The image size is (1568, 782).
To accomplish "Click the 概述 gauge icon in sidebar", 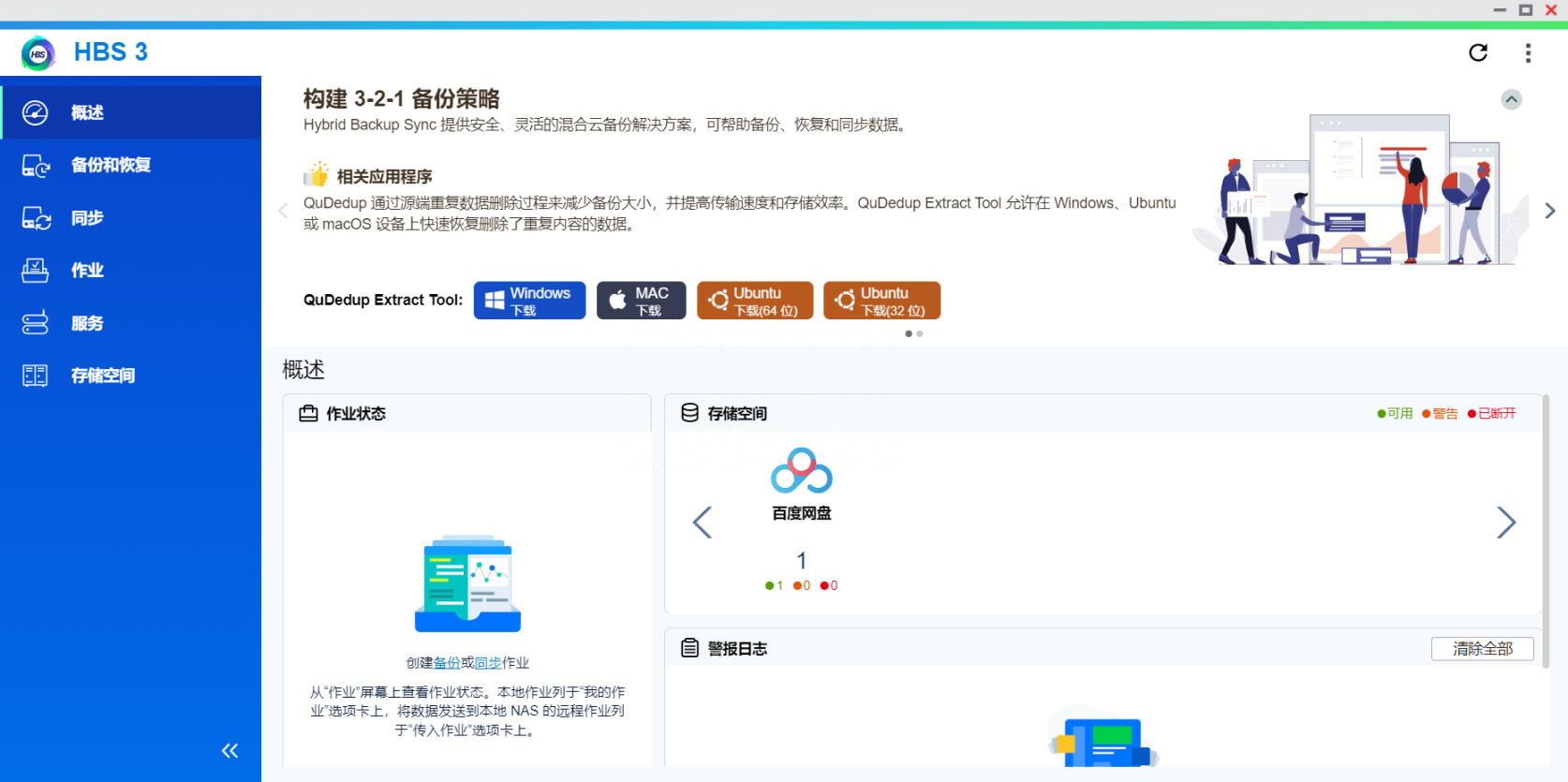I will (x=35, y=112).
